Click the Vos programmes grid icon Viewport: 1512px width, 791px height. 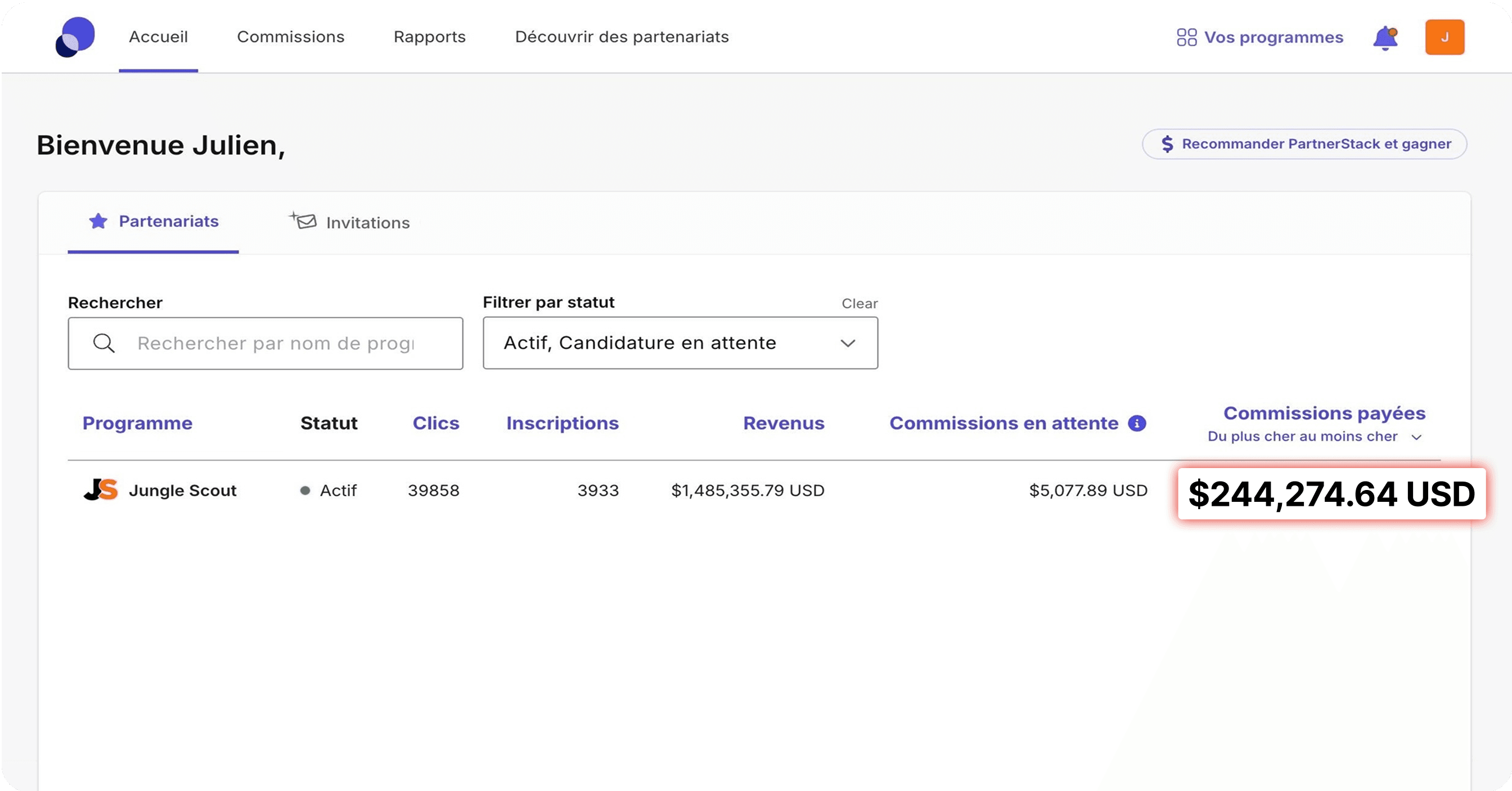pos(1186,38)
